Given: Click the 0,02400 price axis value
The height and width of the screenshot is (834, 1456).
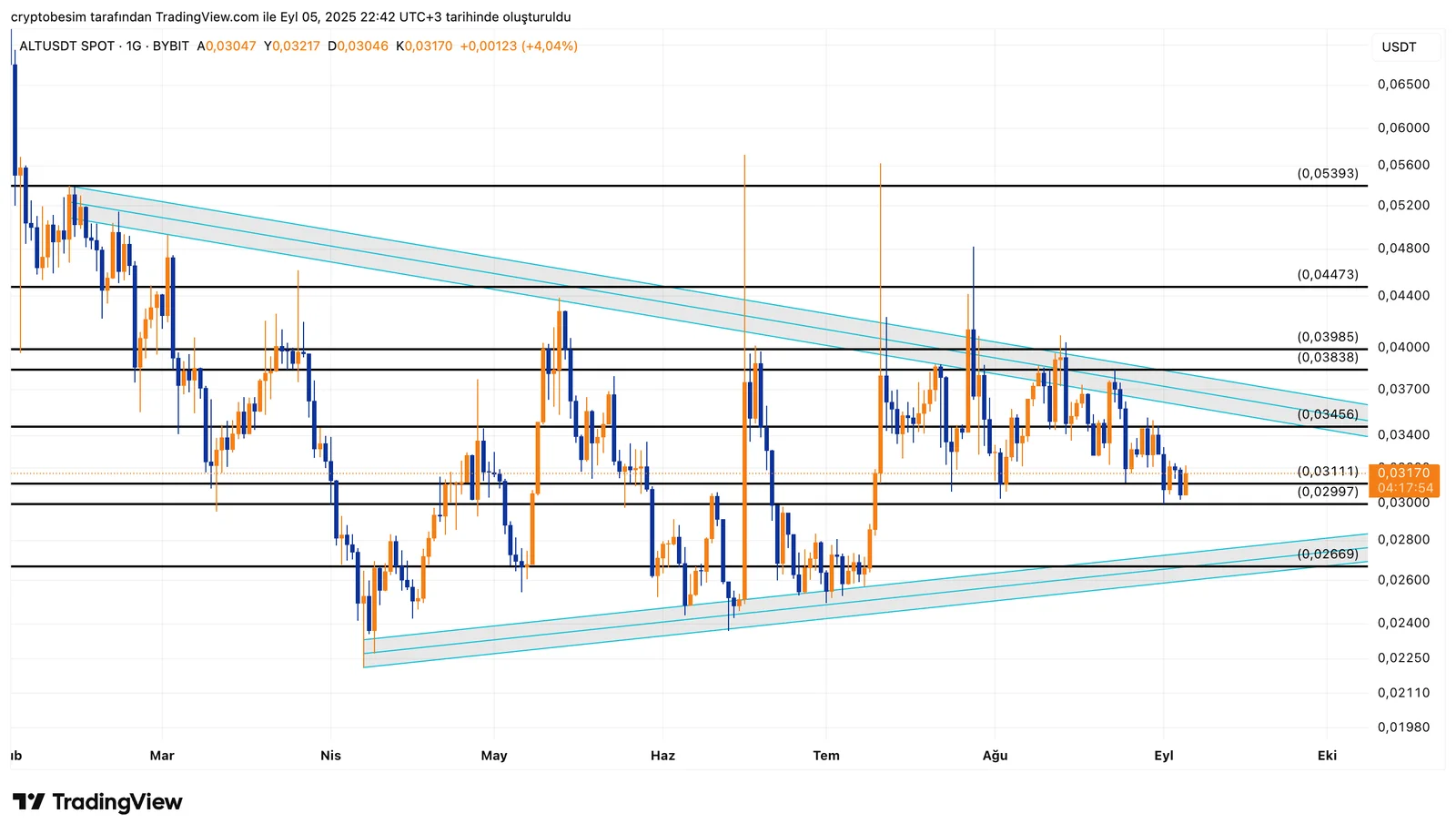Looking at the screenshot, I should (1403, 623).
